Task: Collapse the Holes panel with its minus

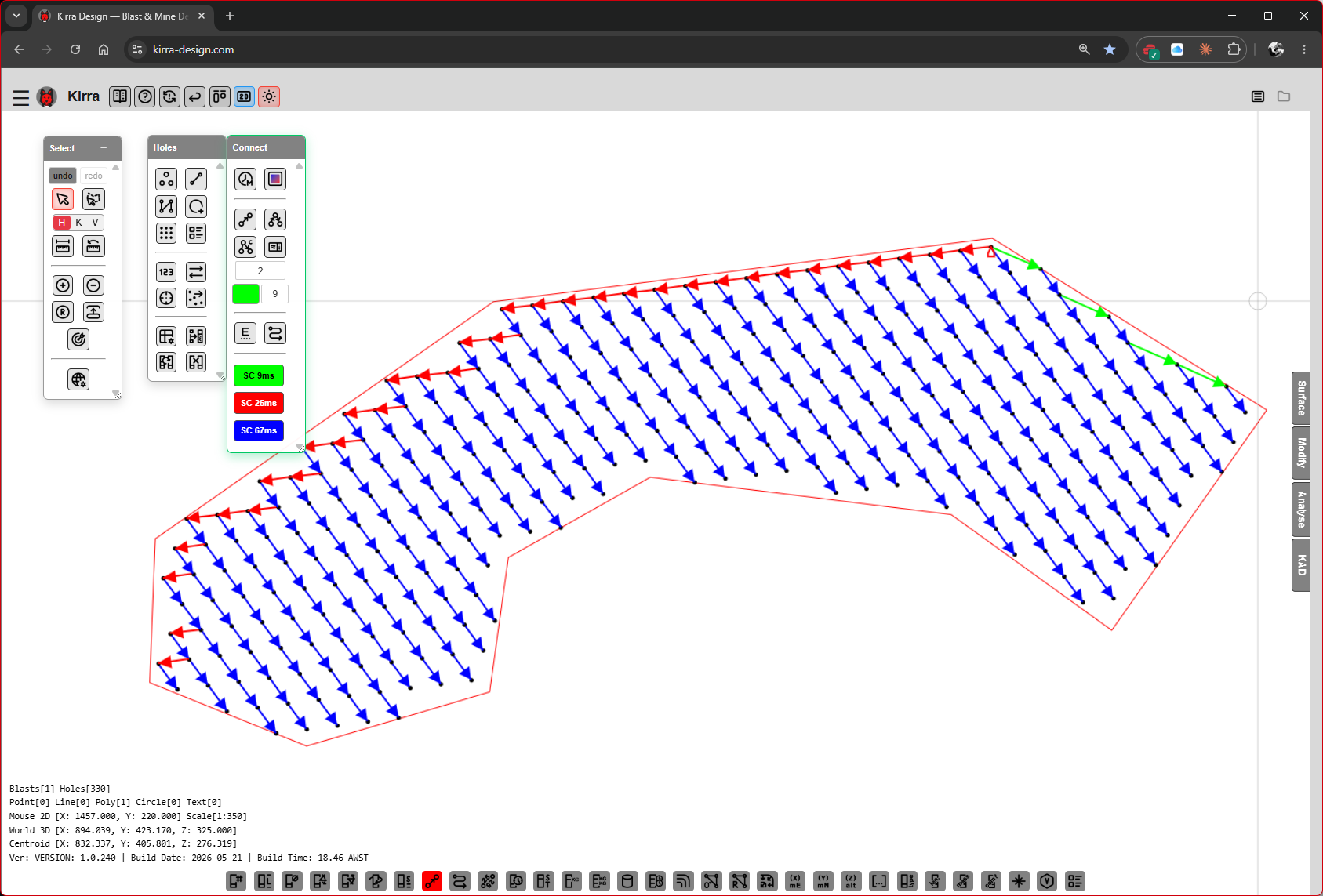Action: coord(208,147)
